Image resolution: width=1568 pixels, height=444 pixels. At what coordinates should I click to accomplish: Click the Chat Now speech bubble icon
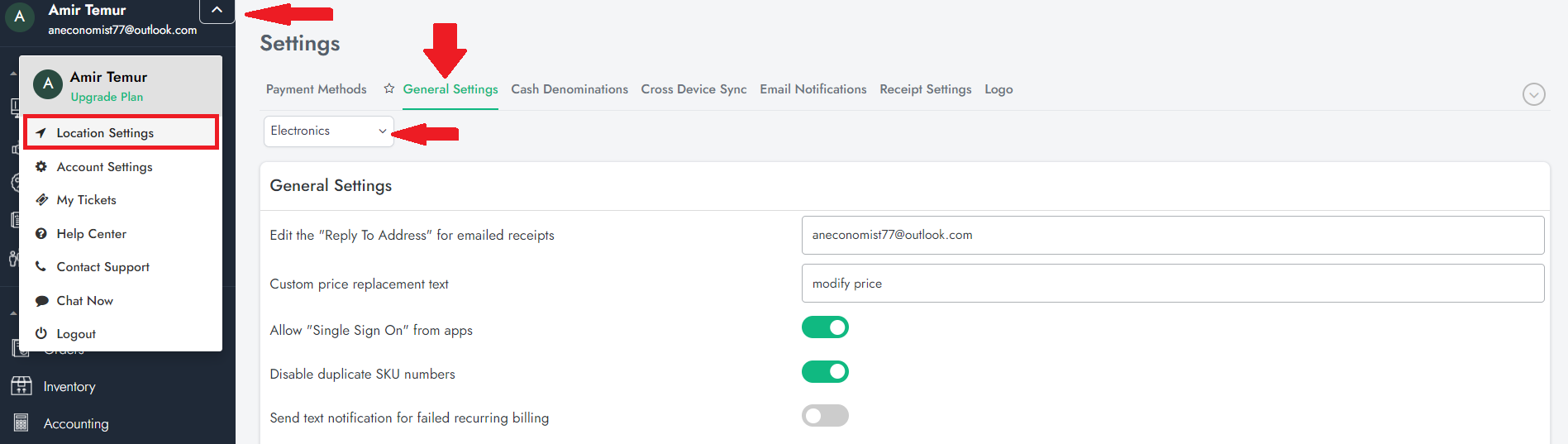41,301
